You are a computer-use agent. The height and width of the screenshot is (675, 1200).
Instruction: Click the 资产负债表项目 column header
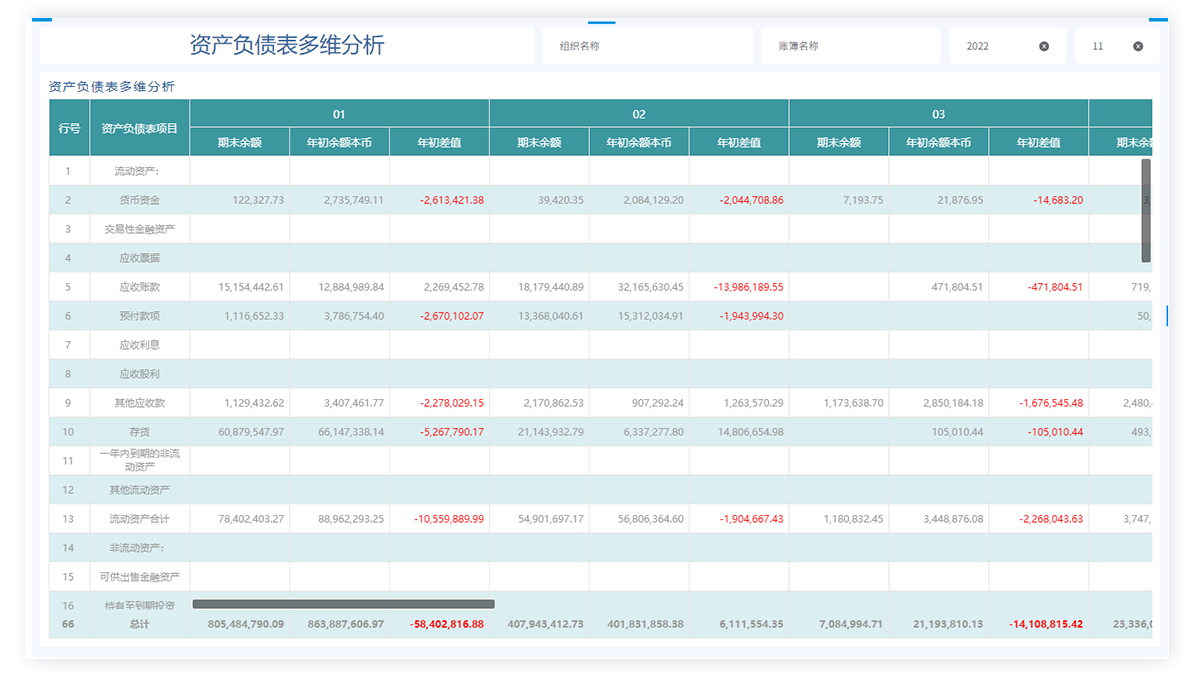139,128
